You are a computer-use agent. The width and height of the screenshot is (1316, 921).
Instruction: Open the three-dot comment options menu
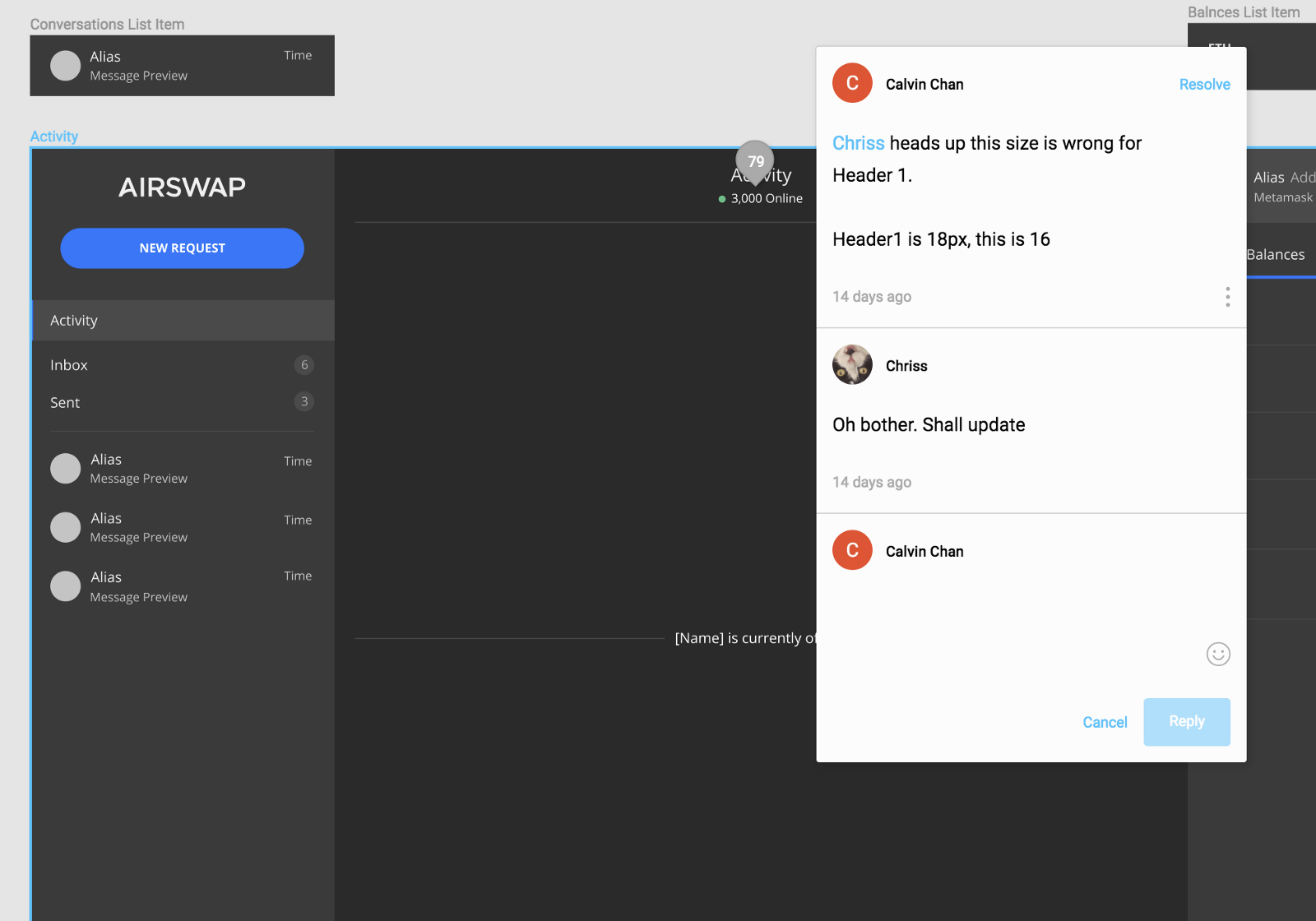click(x=1227, y=297)
